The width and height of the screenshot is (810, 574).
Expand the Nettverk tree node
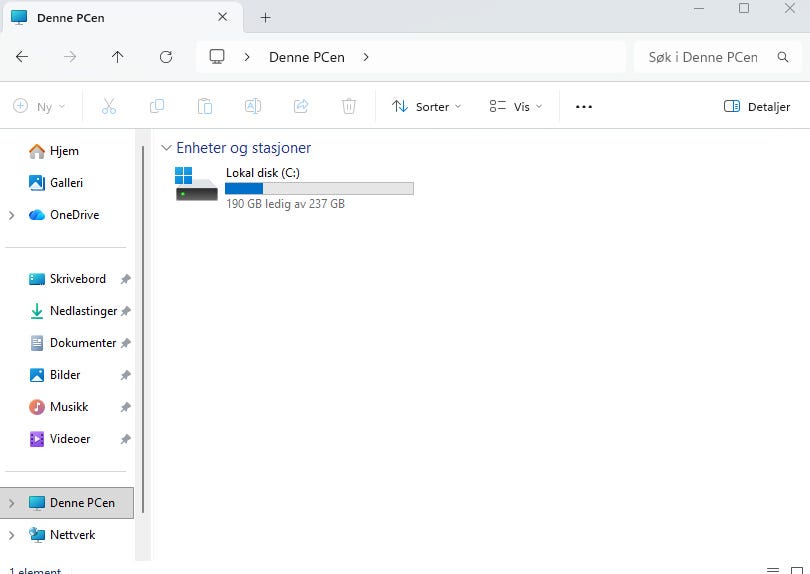[11, 535]
